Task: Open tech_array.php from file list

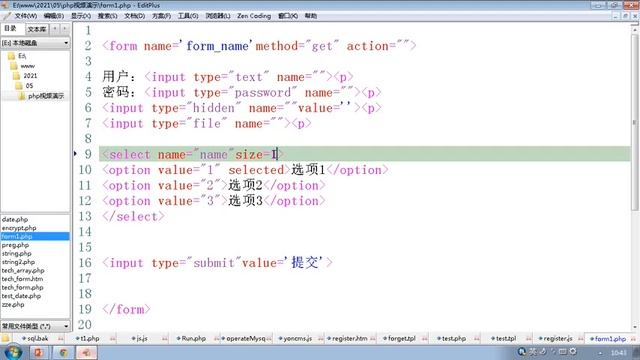Action: pyautogui.click(x=23, y=271)
